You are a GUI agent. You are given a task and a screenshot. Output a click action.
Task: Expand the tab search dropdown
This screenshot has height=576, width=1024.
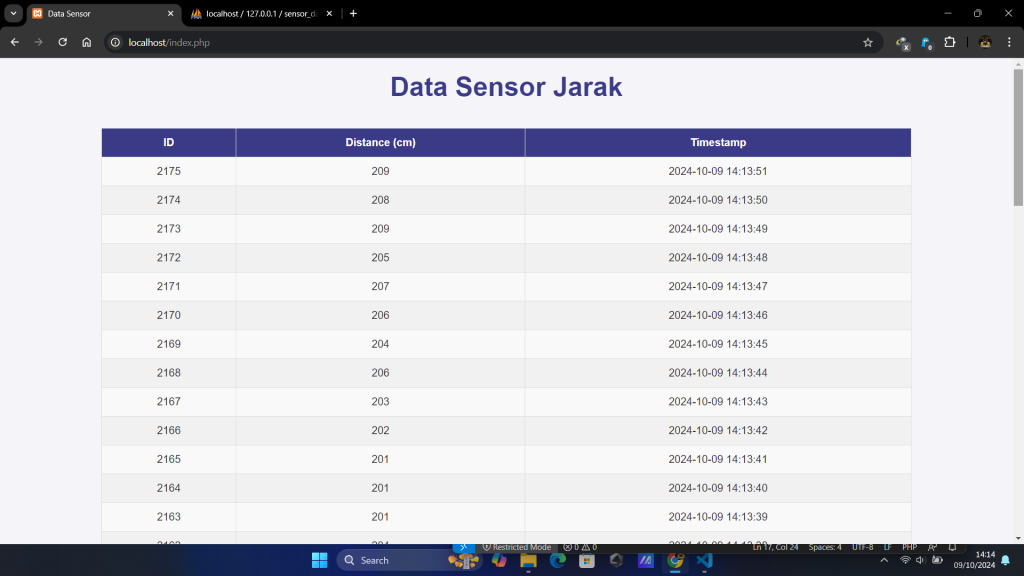(14, 13)
